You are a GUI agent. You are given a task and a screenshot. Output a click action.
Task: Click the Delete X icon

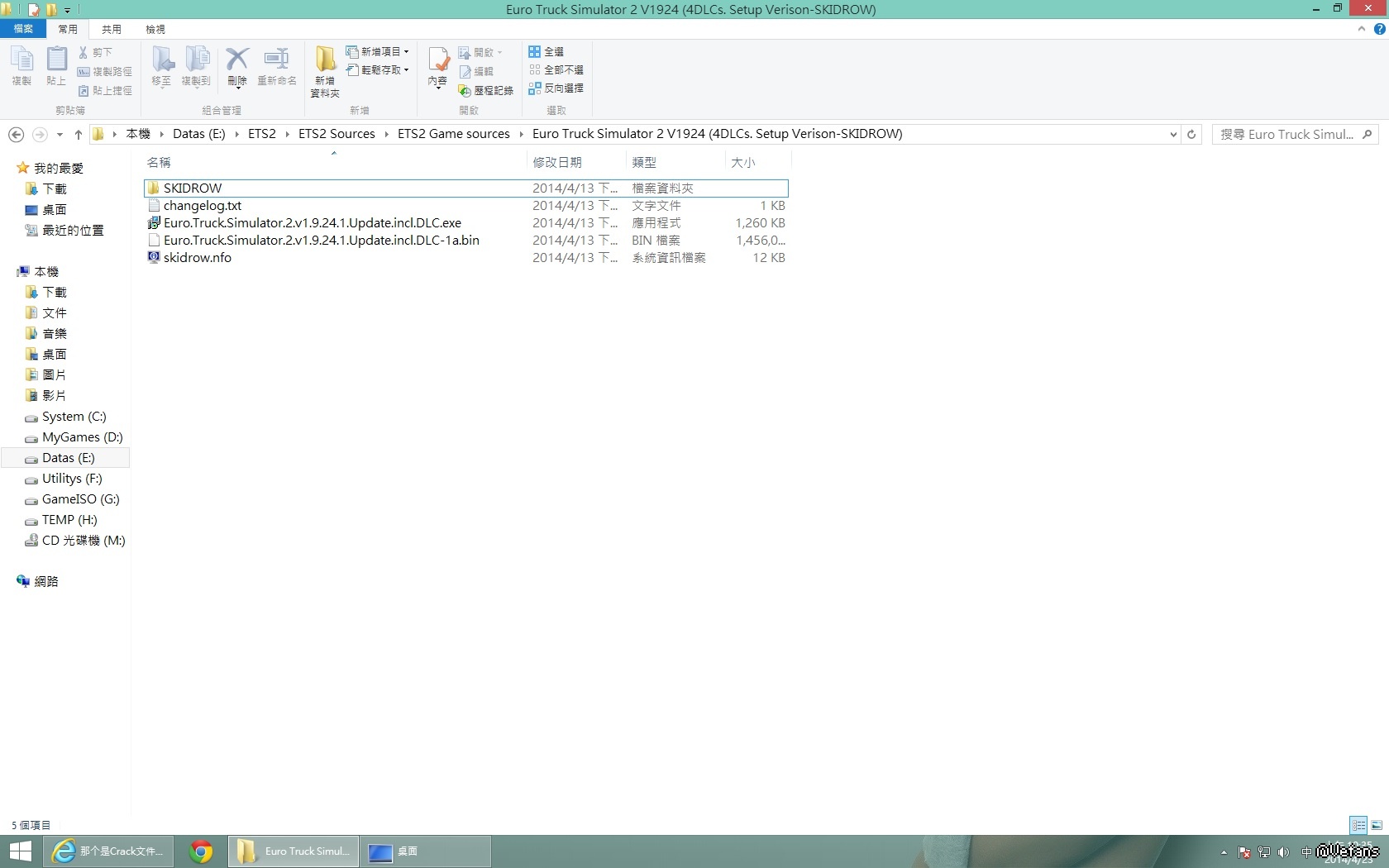pyautogui.click(x=237, y=66)
